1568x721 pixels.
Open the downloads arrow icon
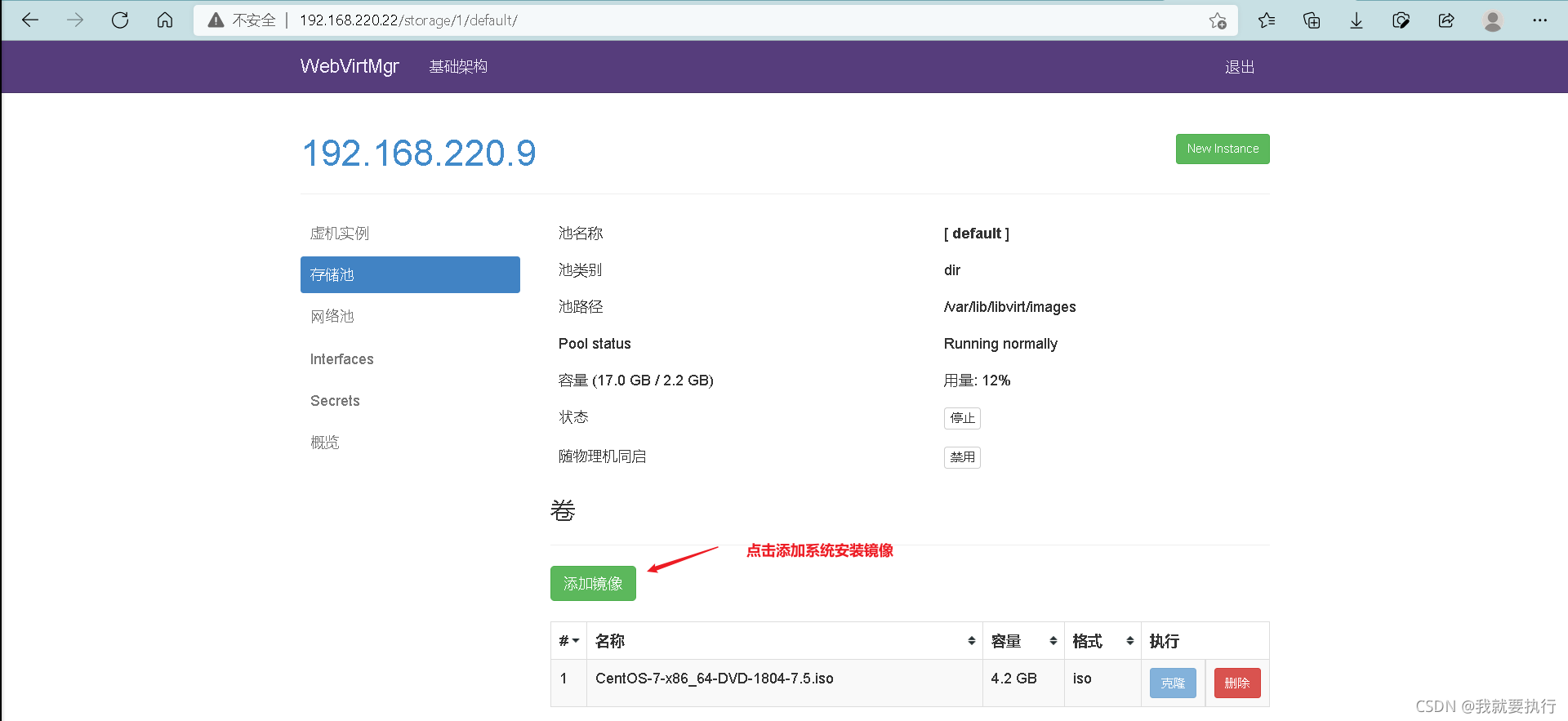1356,20
